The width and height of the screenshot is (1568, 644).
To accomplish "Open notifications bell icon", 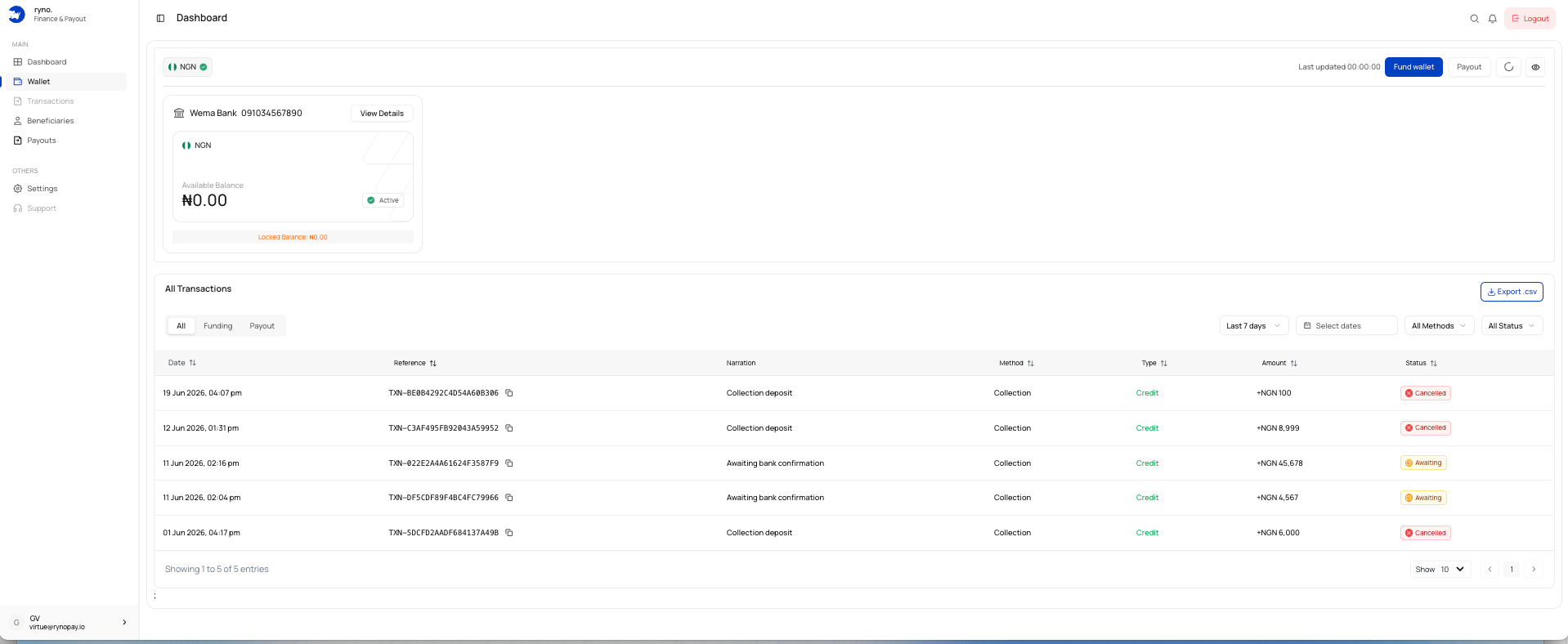I will coord(1492,19).
